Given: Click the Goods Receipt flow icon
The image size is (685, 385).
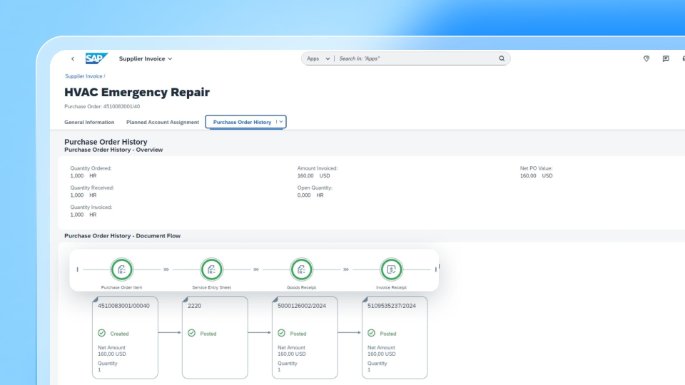Looking at the screenshot, I should click(301, 269).
